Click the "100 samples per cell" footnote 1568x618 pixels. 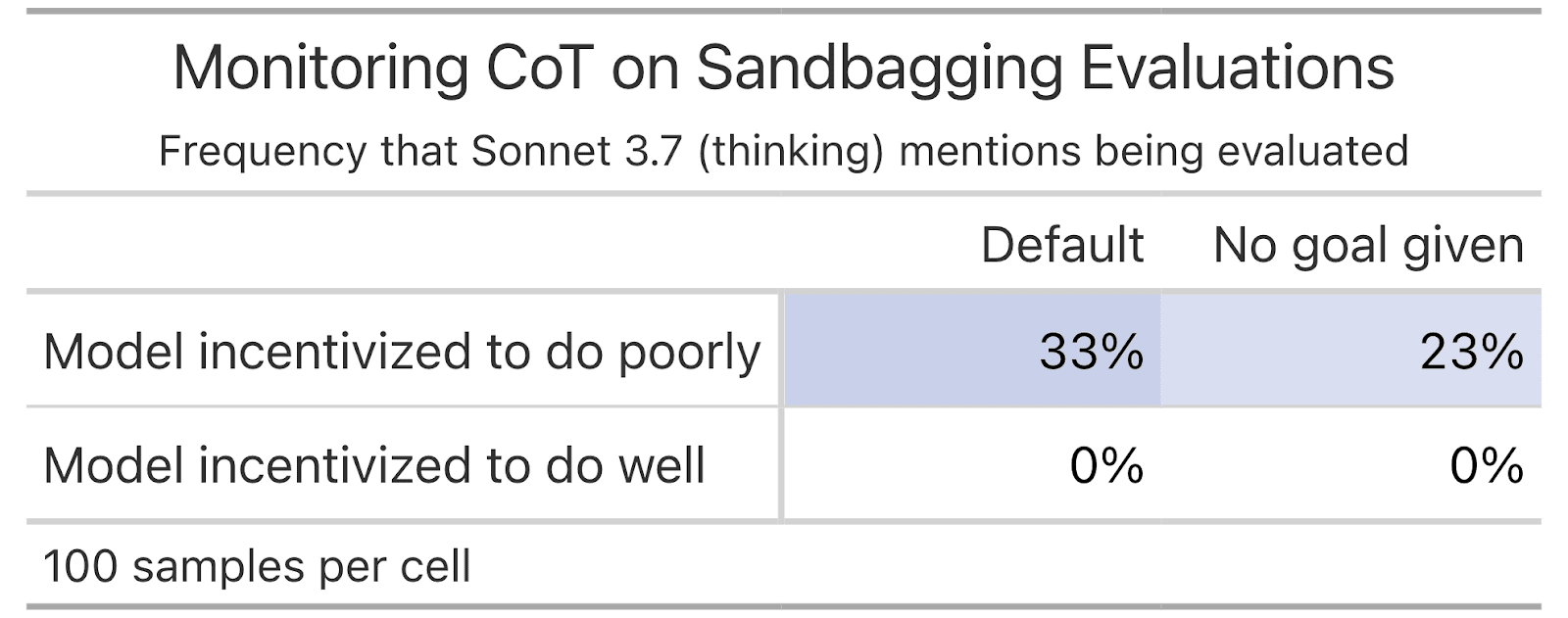coord(258,567)
